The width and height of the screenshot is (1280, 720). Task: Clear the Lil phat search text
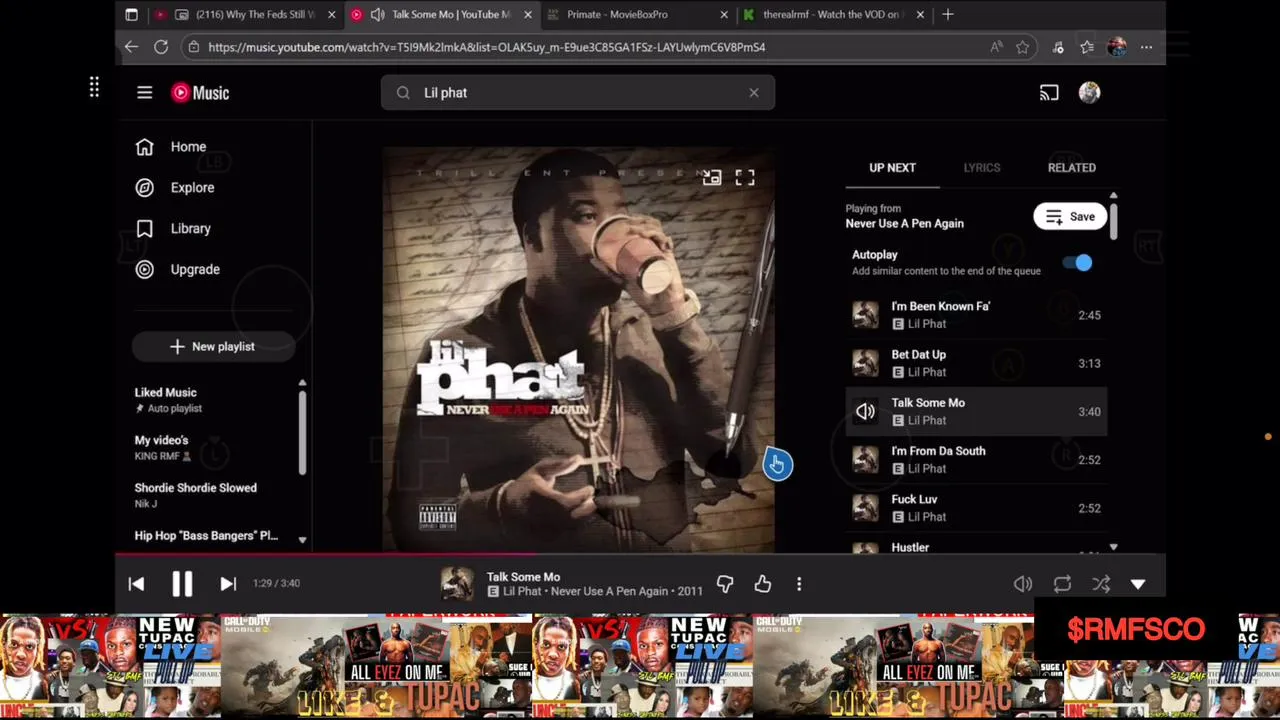[x=754, y=93]
